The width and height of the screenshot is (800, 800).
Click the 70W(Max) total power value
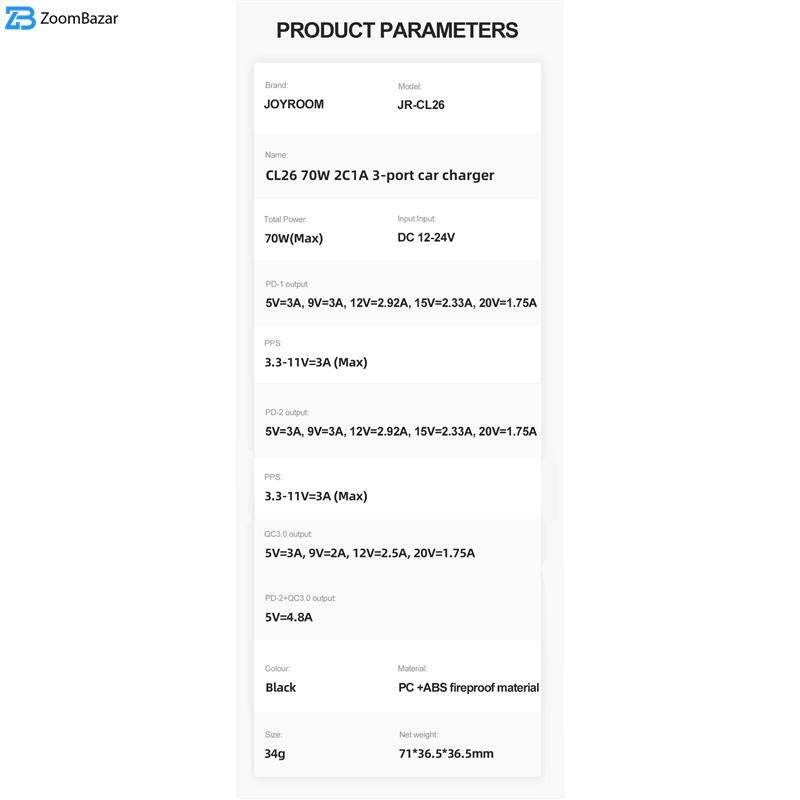294,238
